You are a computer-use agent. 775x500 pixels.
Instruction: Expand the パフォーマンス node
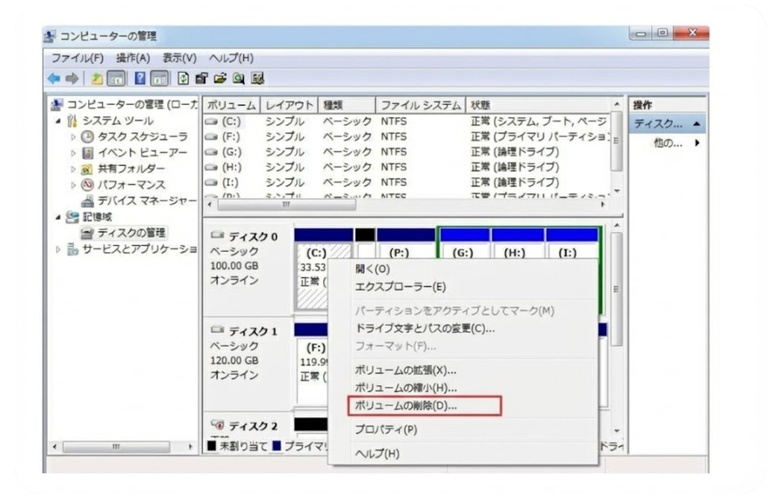[73, 185]
